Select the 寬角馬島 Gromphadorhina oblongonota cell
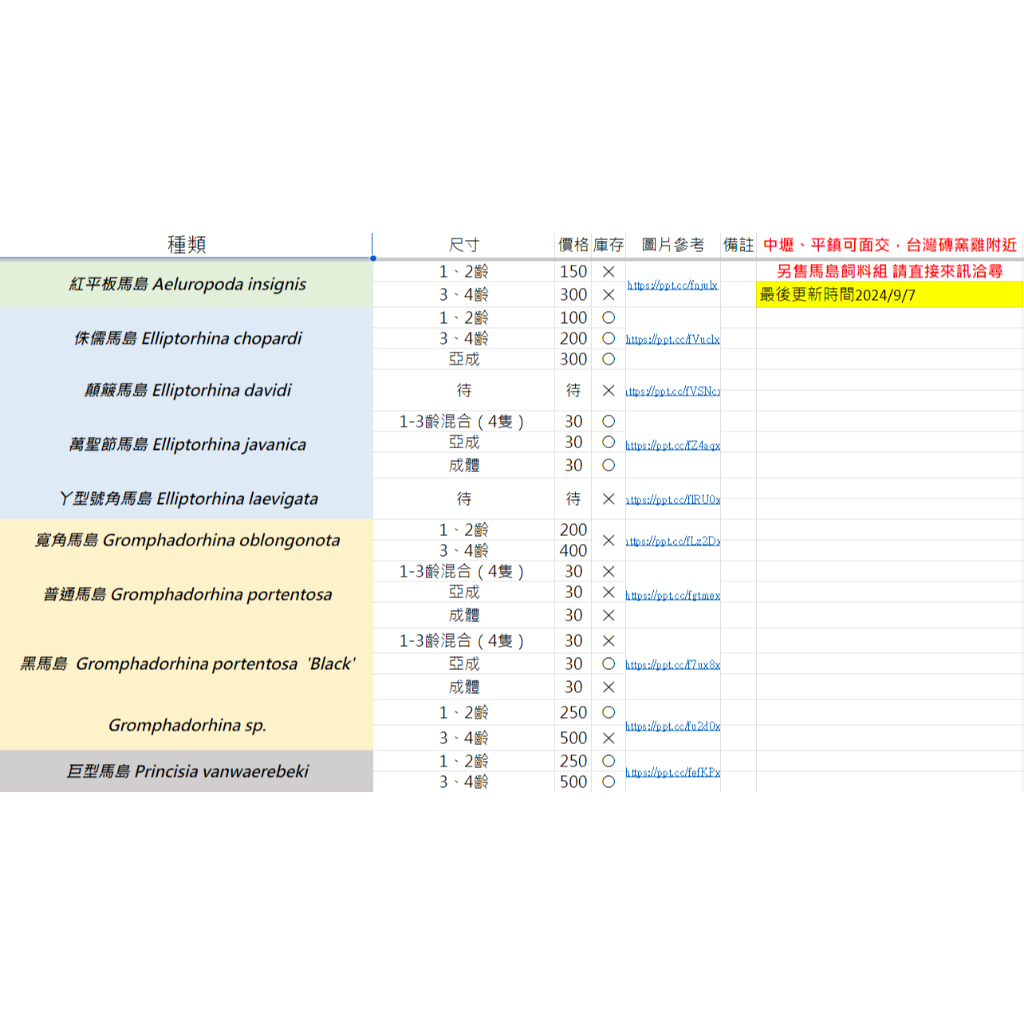This screenshot has width=1024, height=1024. click(x=187, y=540)
